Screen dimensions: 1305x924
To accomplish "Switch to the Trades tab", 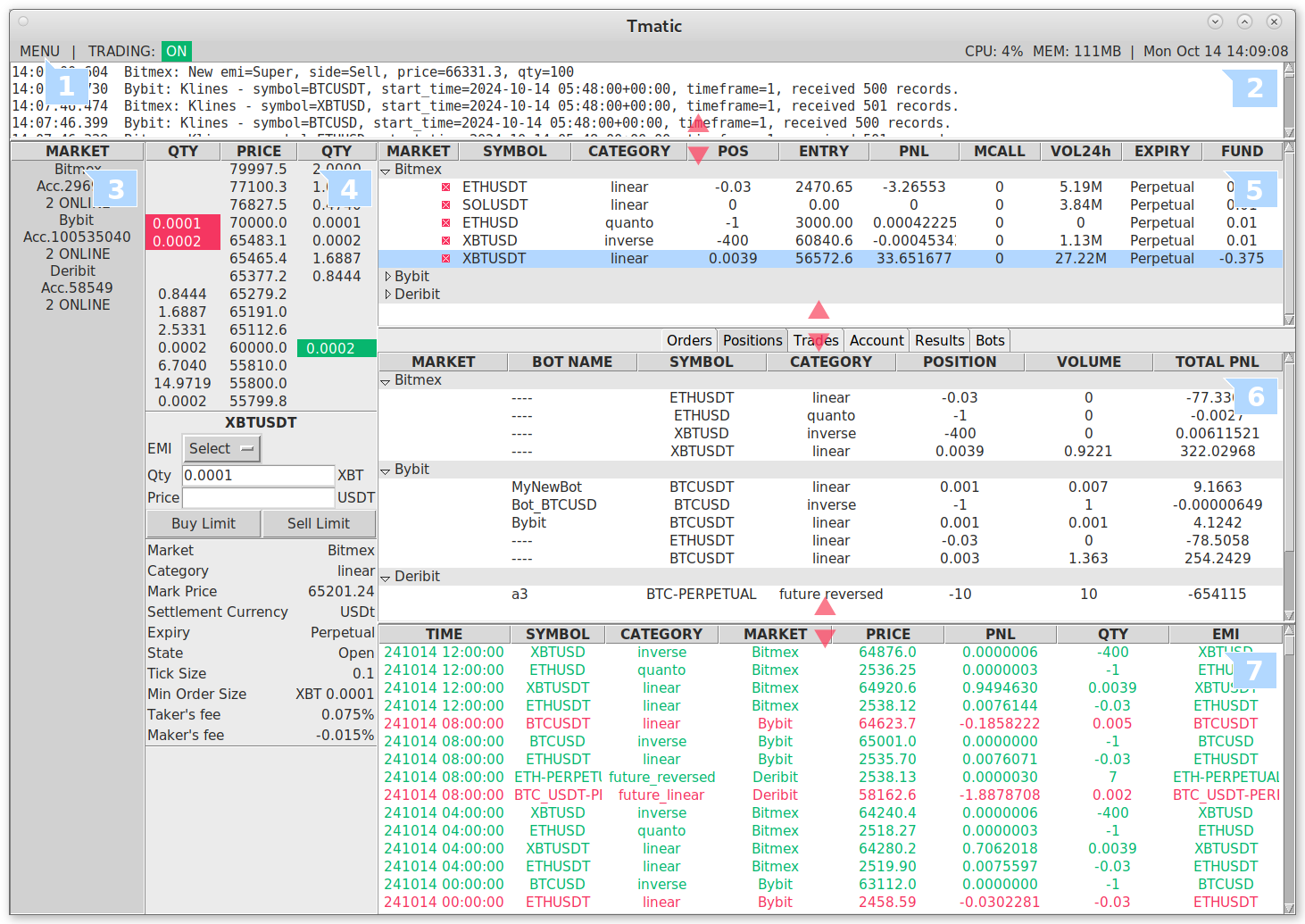I will pyautogui.click(x=816, y=340).
